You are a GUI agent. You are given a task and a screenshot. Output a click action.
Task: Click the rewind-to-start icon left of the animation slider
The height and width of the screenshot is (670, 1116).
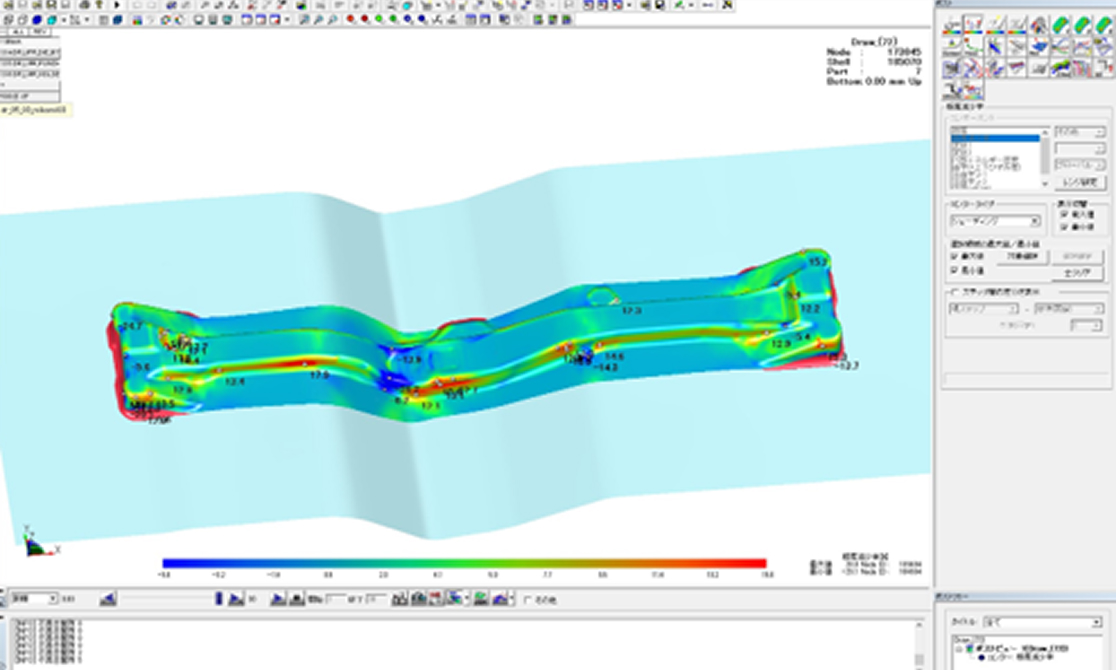point(108,599)
